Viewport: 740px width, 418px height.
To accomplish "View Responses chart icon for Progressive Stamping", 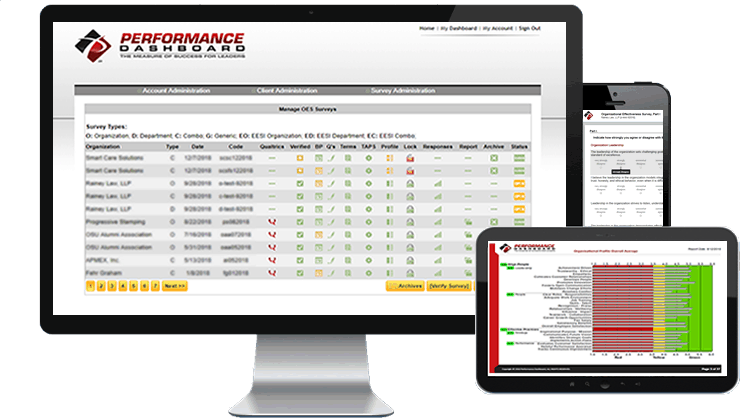I will (438, 222).
